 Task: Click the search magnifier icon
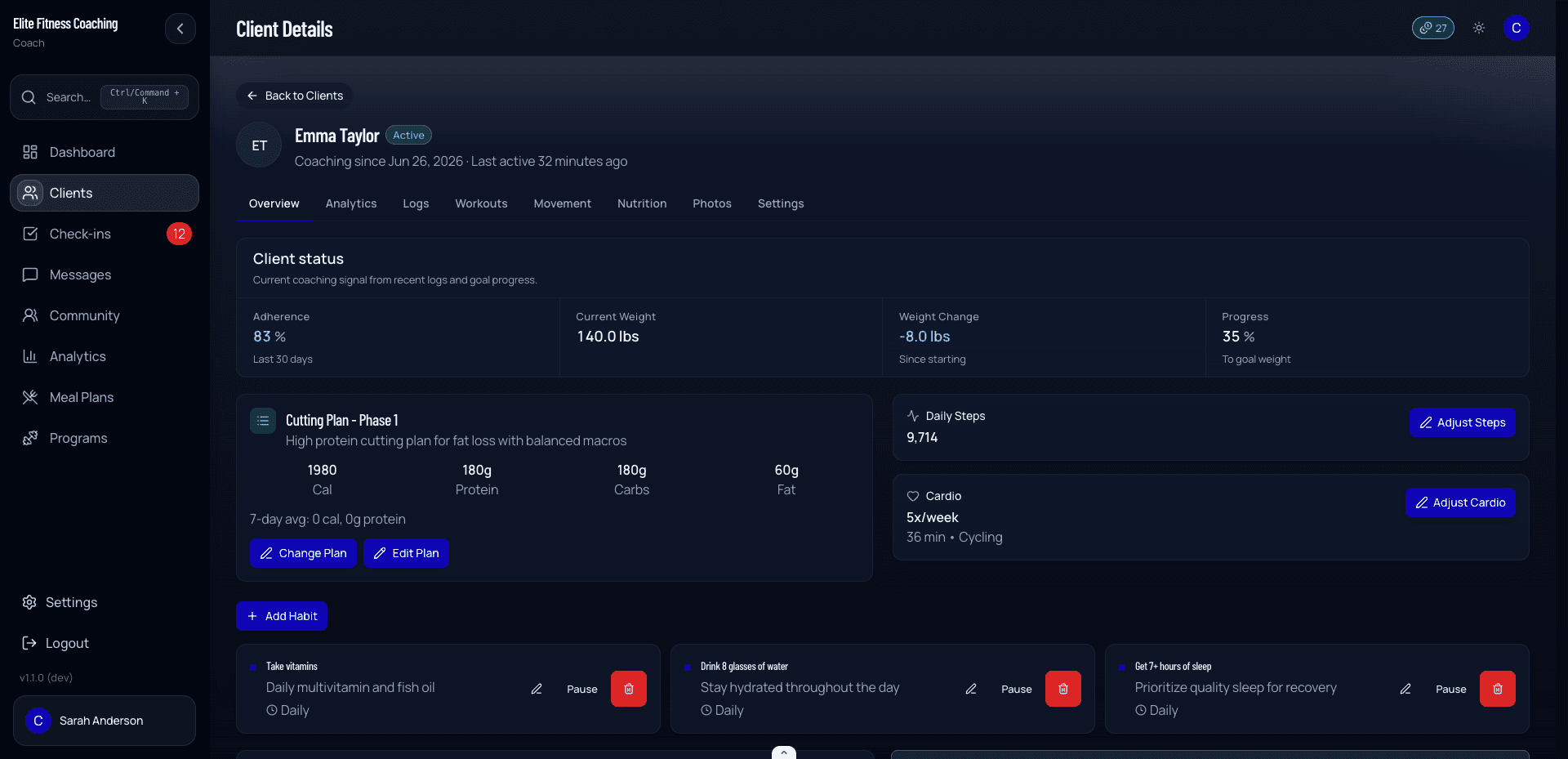[29, 97]
